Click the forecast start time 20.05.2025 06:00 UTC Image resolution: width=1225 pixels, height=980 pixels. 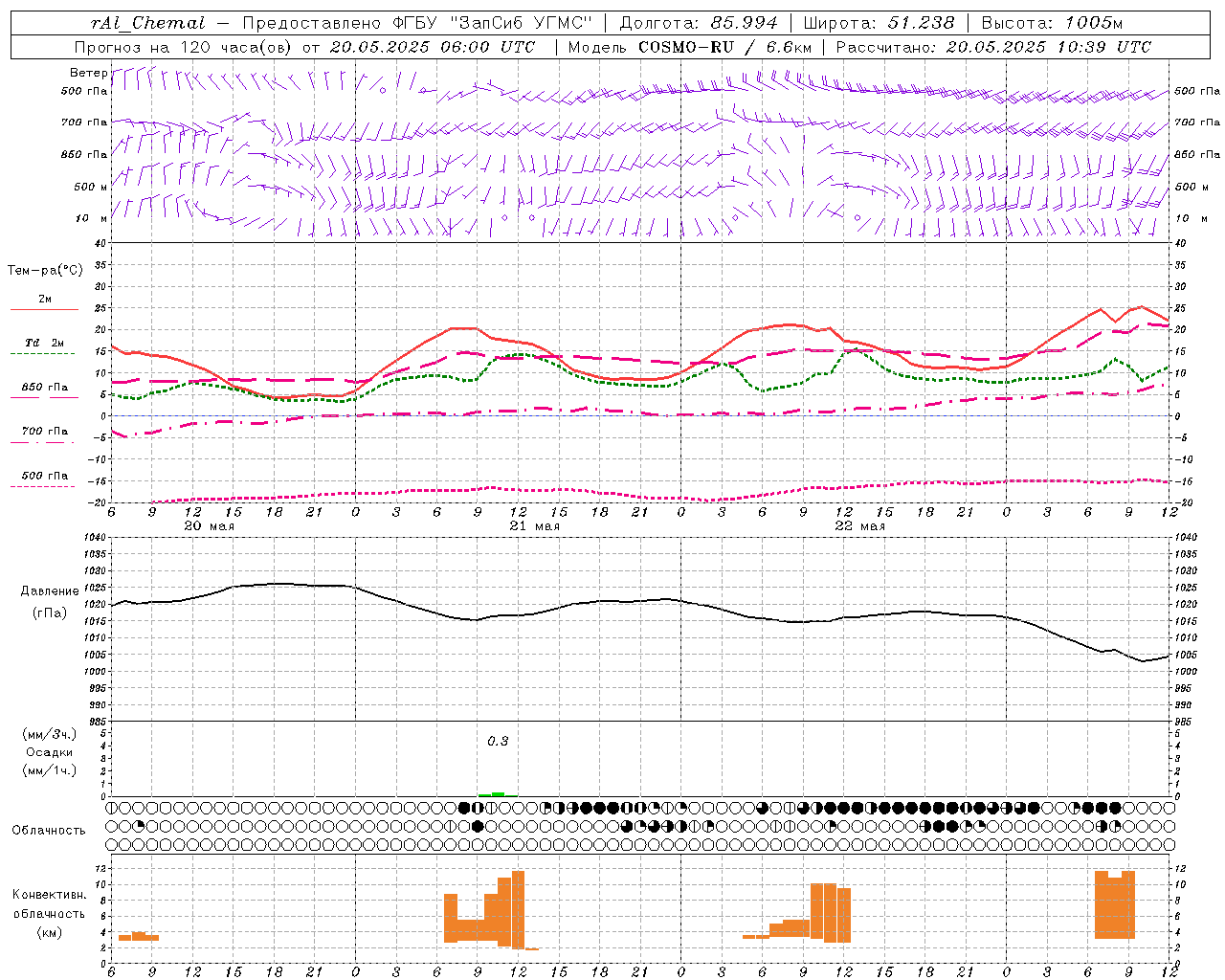point(433,47)
